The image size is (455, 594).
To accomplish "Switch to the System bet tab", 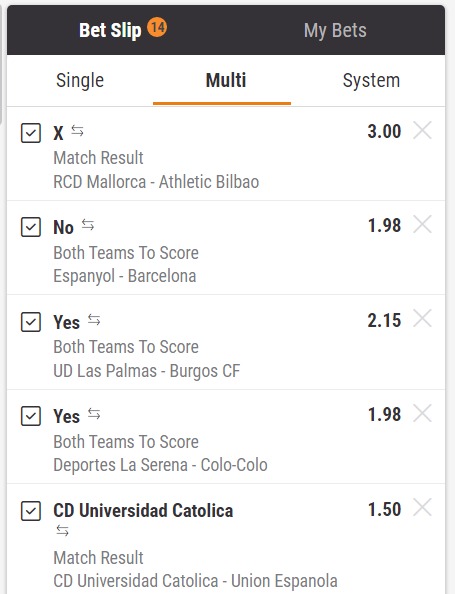I will pyautogui.click(x=371, y=80).
